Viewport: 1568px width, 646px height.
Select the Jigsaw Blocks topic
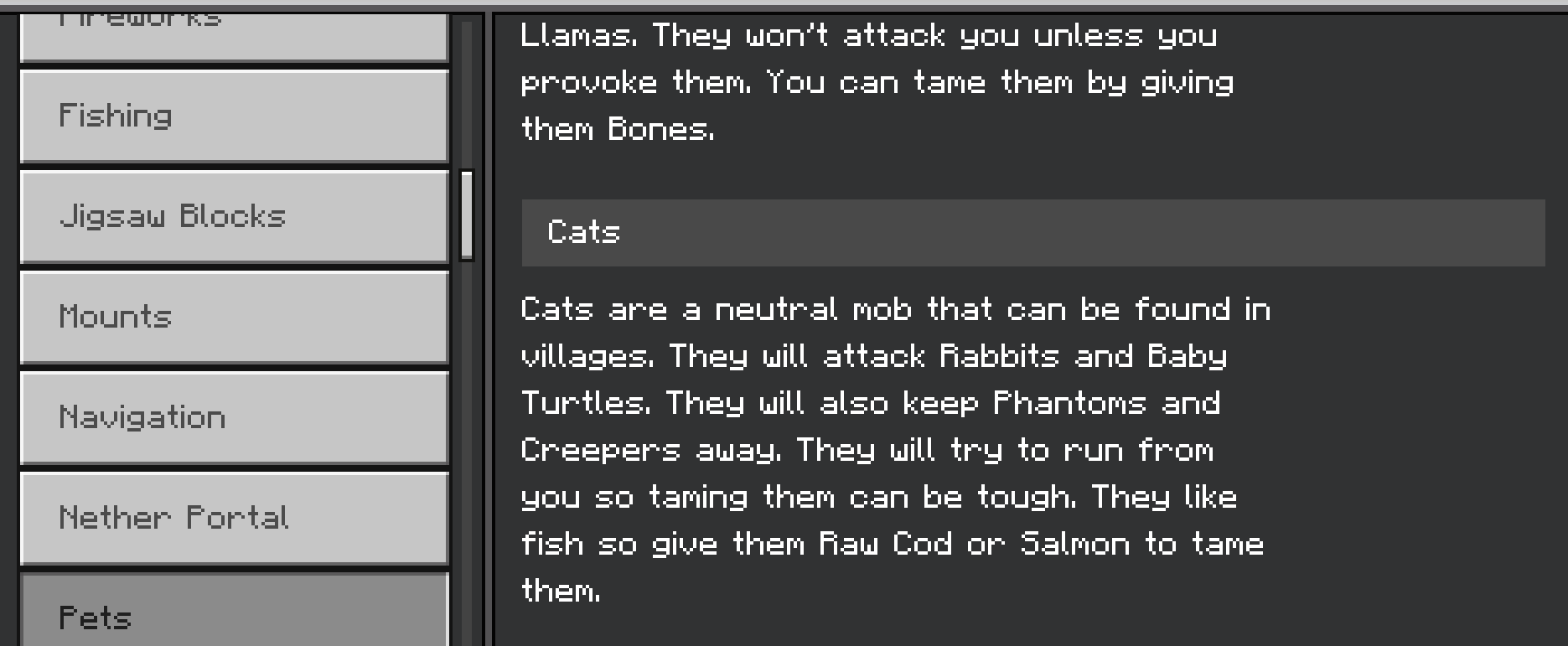click(234, 216)
